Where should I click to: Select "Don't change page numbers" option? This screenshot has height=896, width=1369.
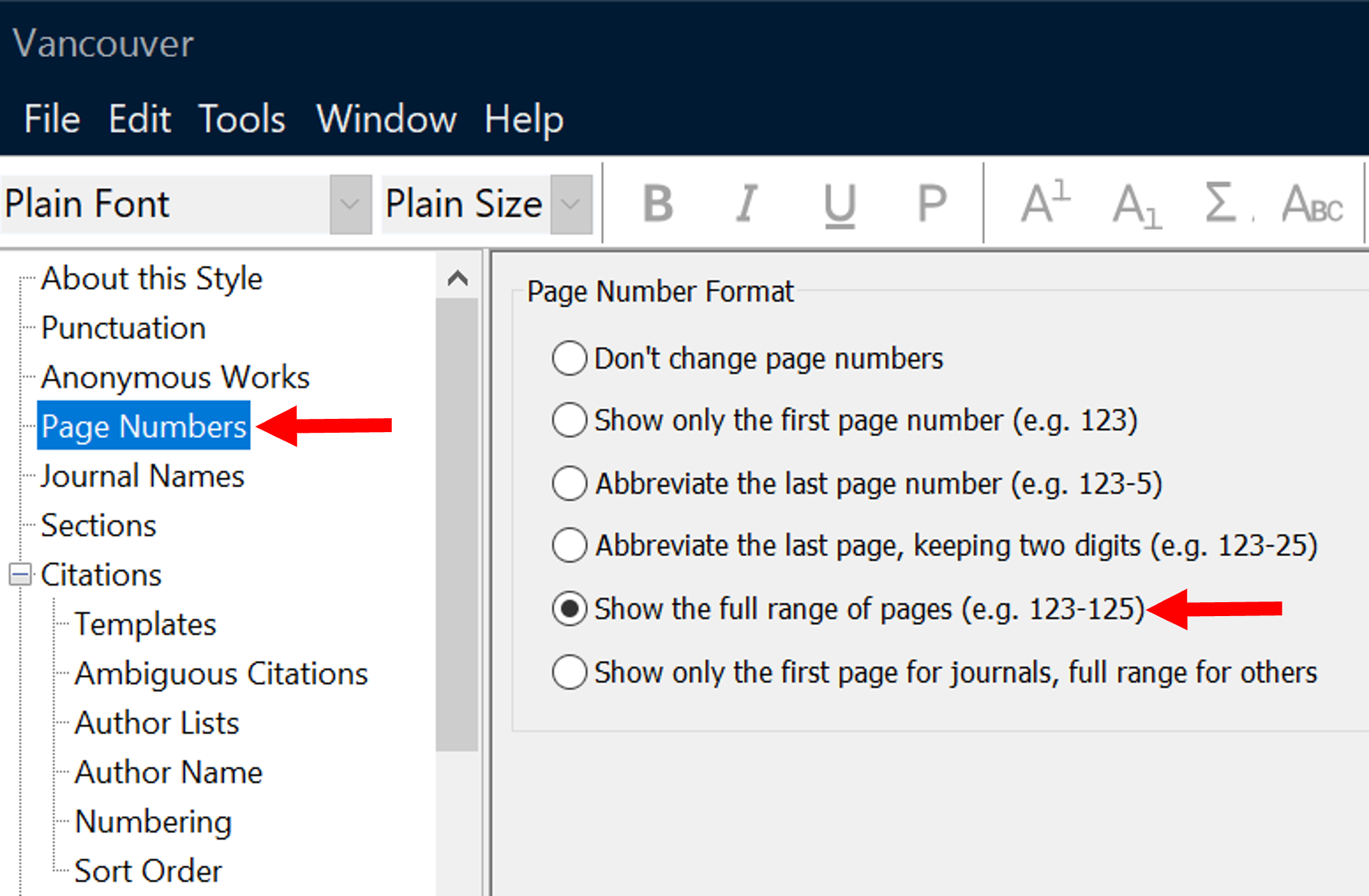coord(569,359)
